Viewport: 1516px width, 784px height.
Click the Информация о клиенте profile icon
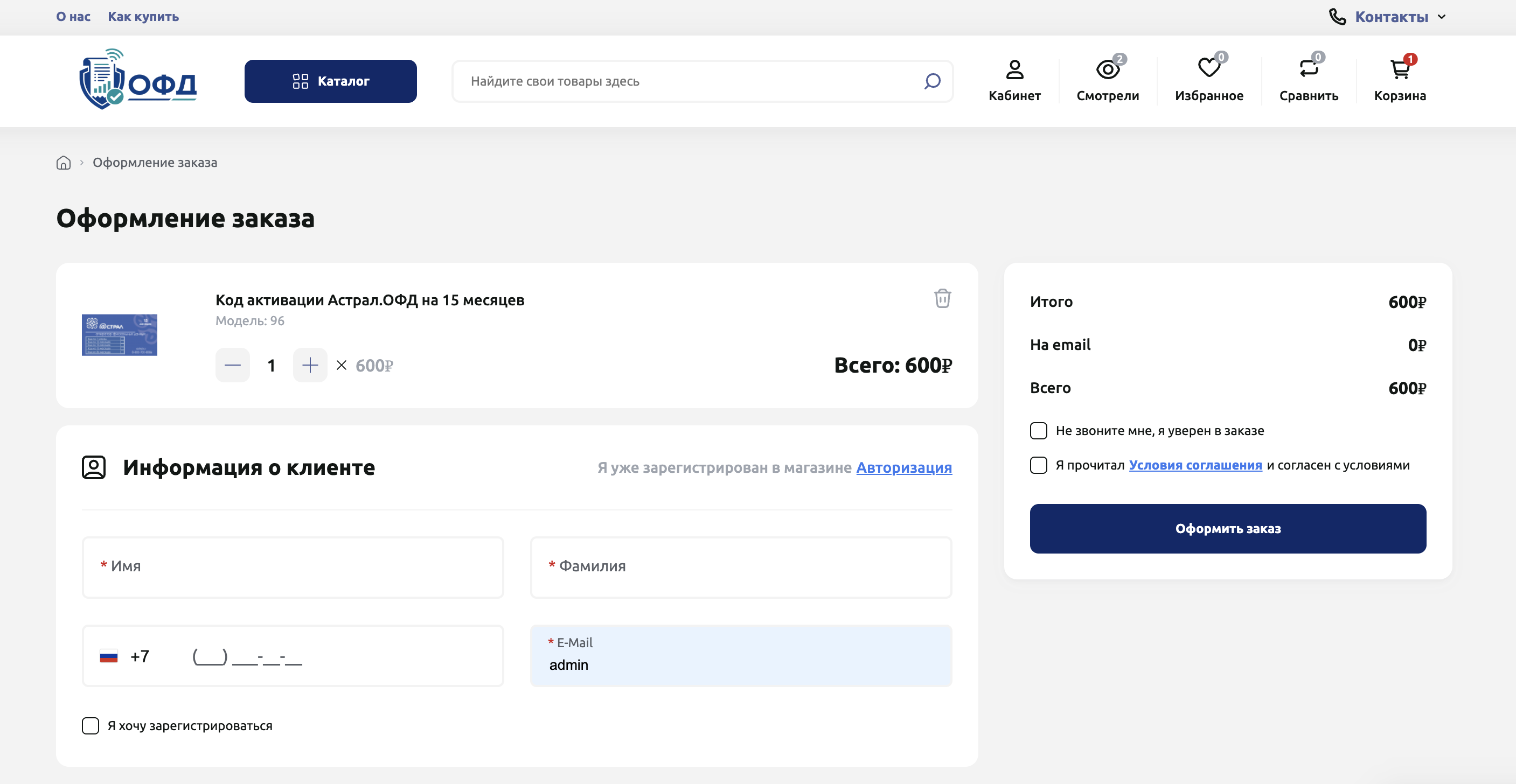coord(94,467)
